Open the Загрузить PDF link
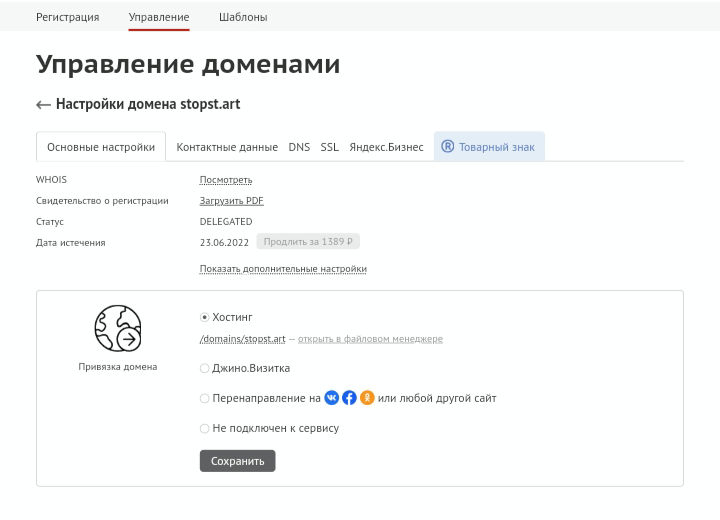720x520 pixels. pyautogui.click(x=231, y=201)
